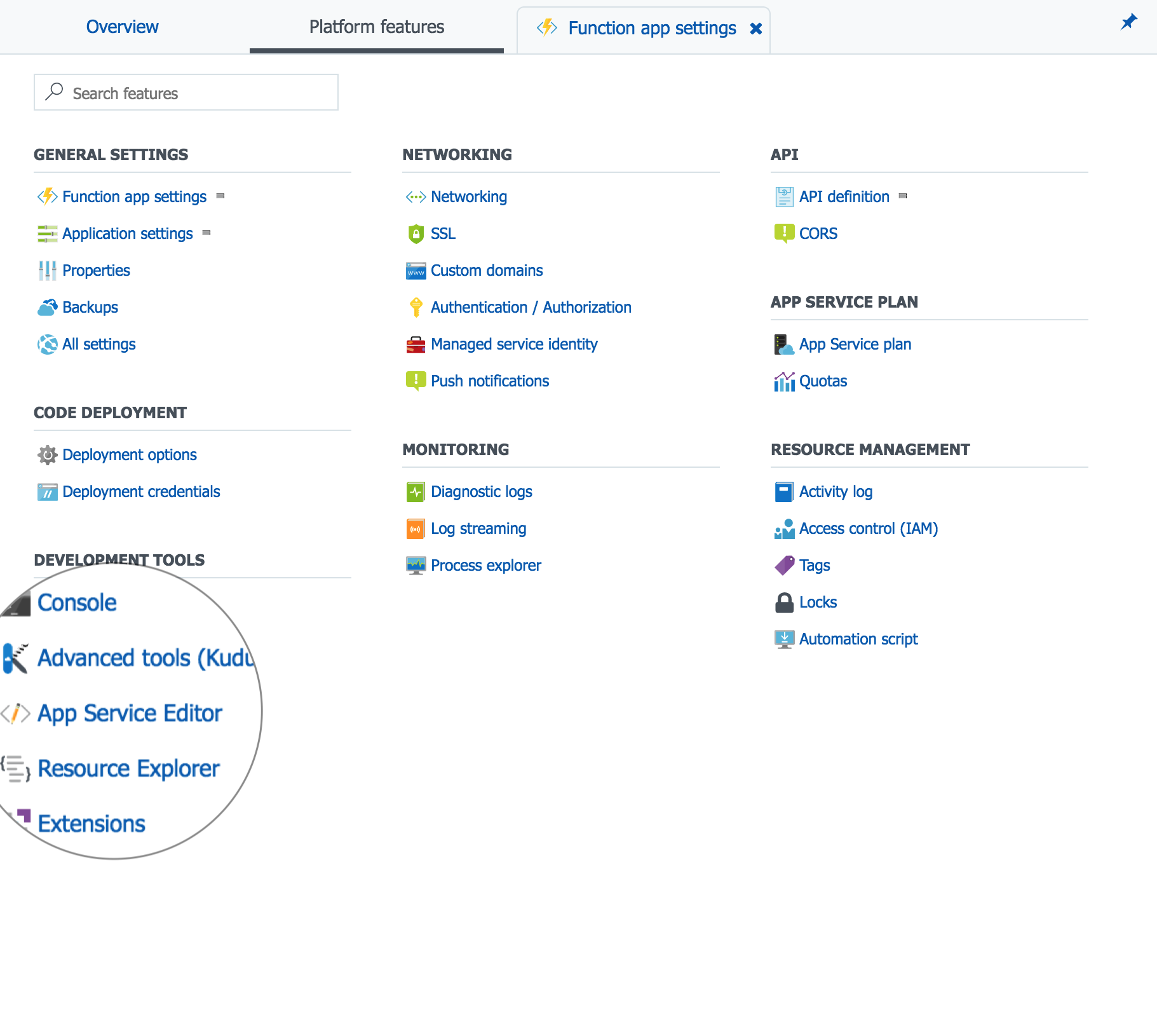
Task: Click the Authentication / Authorization key icon
Action: tap(415, 307)
